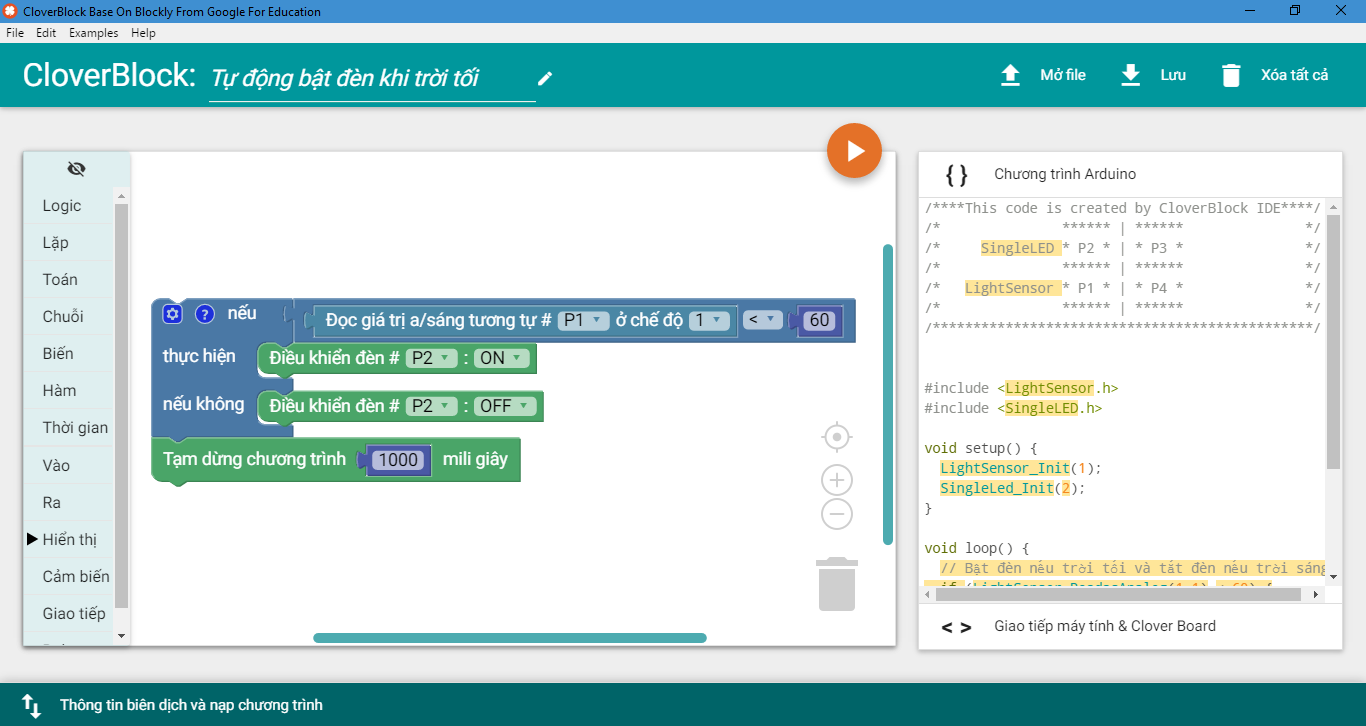Select the Ra toolbox category
This screenshot has height=726, width=1366.
pos(70,502)
